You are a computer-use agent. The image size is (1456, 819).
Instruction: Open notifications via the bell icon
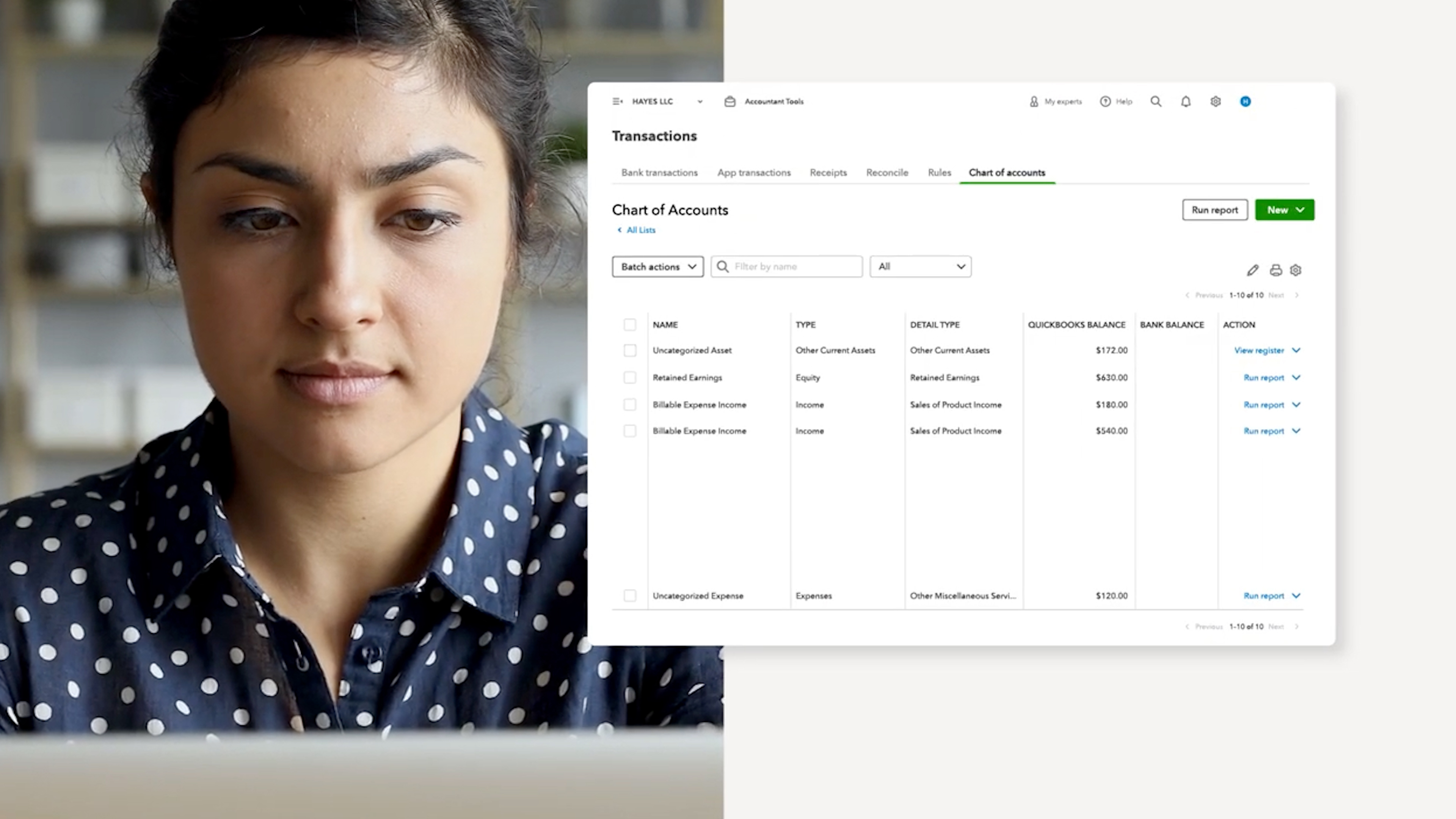pos(1186,101)
